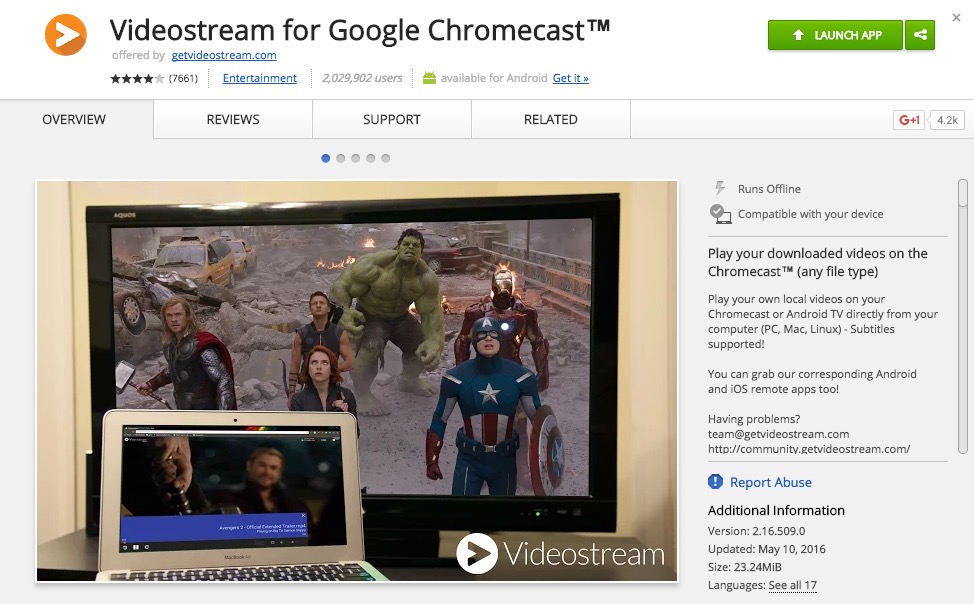Expand the See all 17 languages link
Viewport: 974px width, 604px height.
pyautogui.click(x=792, y=585)
